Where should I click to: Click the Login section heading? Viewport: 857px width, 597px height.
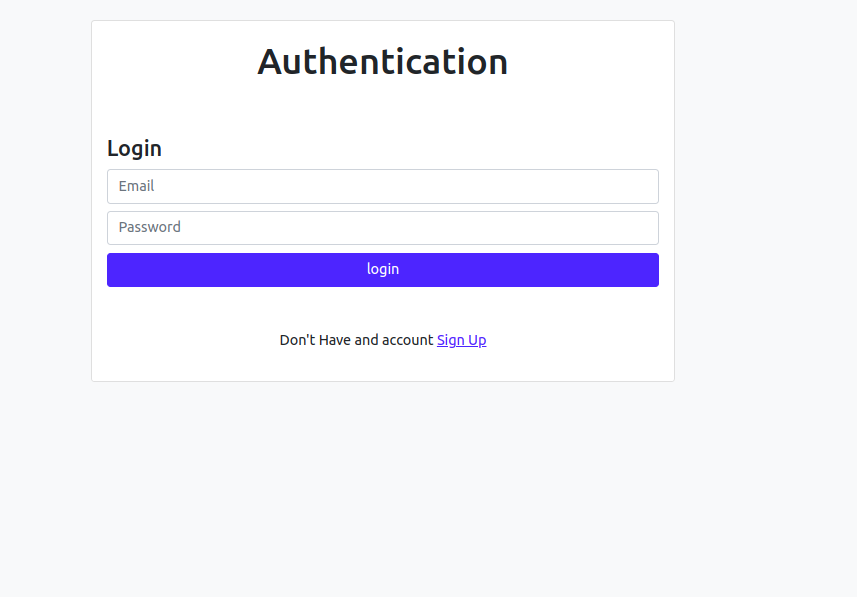134,148
